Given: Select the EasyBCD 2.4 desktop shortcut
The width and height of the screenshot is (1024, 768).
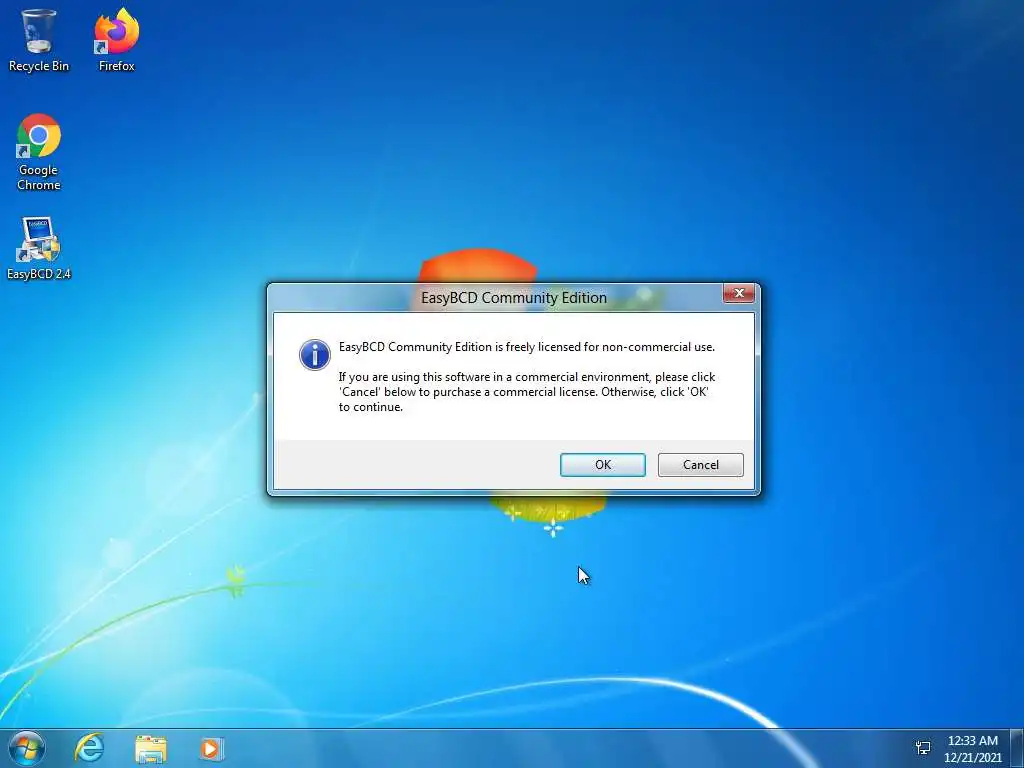Looking at the screenshot, I should click(x=39, y=248).
